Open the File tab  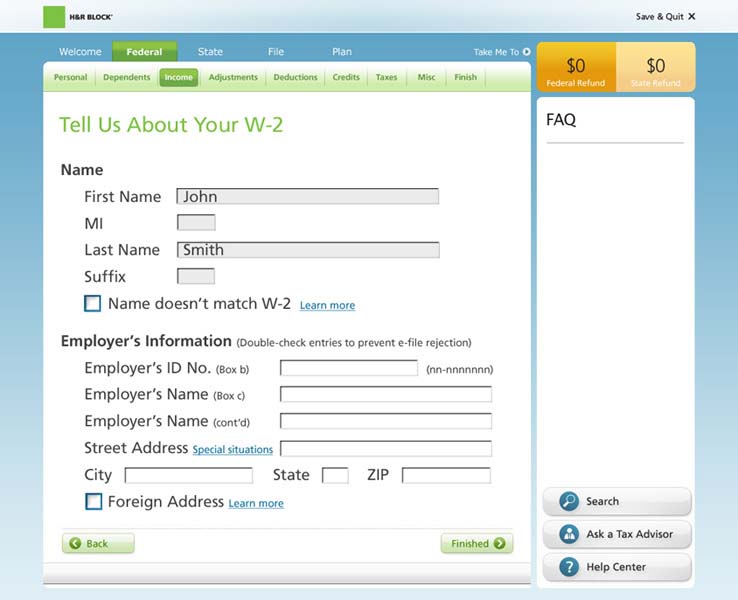pos(276,52)
